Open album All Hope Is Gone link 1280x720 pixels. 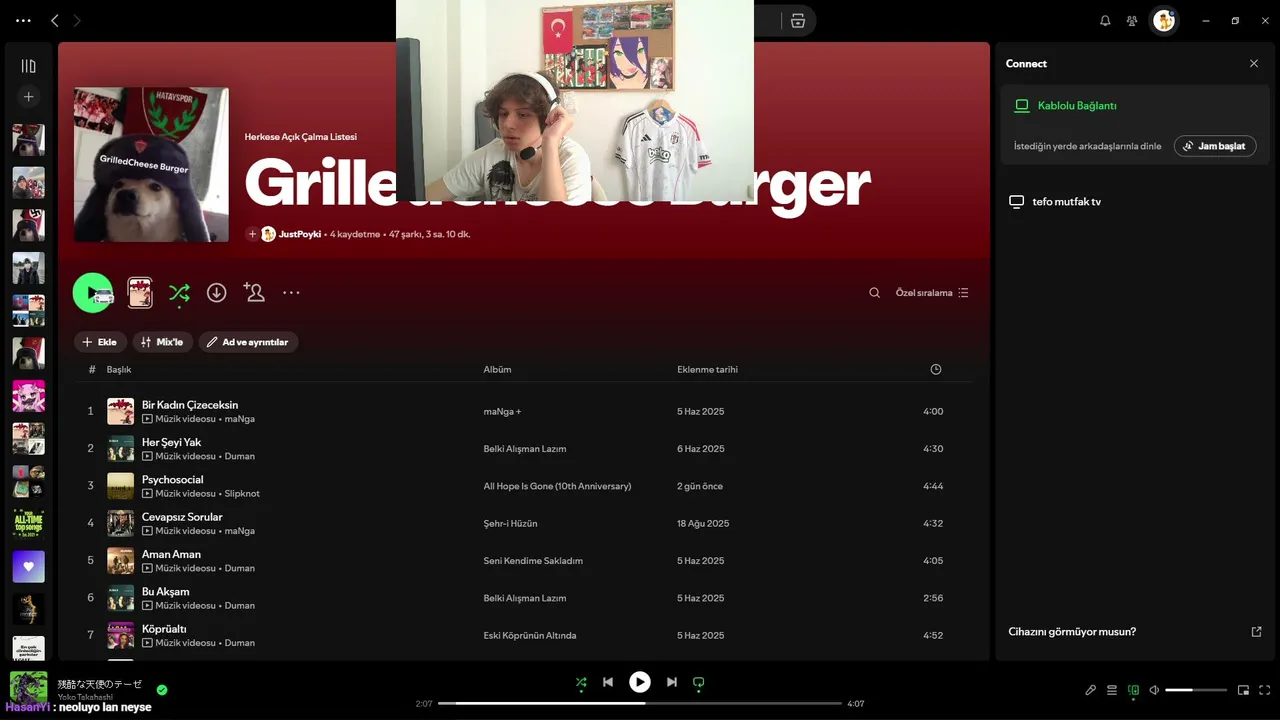(x=557, y=486)
